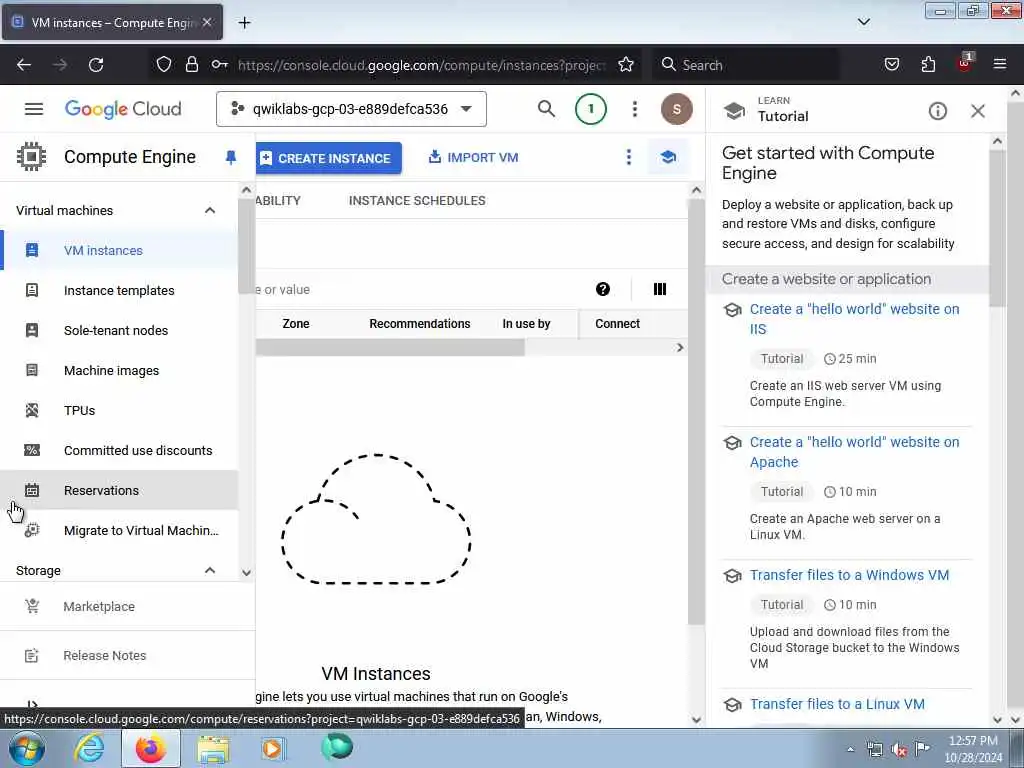Open Sole-tenant nodes page
Viewport: 1024px width, 768px height.
tap(119, 330)
